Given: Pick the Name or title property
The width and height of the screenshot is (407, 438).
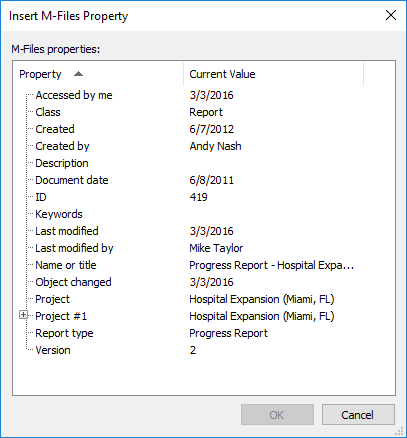Looking at the screenshot, I should coord(66,265).
